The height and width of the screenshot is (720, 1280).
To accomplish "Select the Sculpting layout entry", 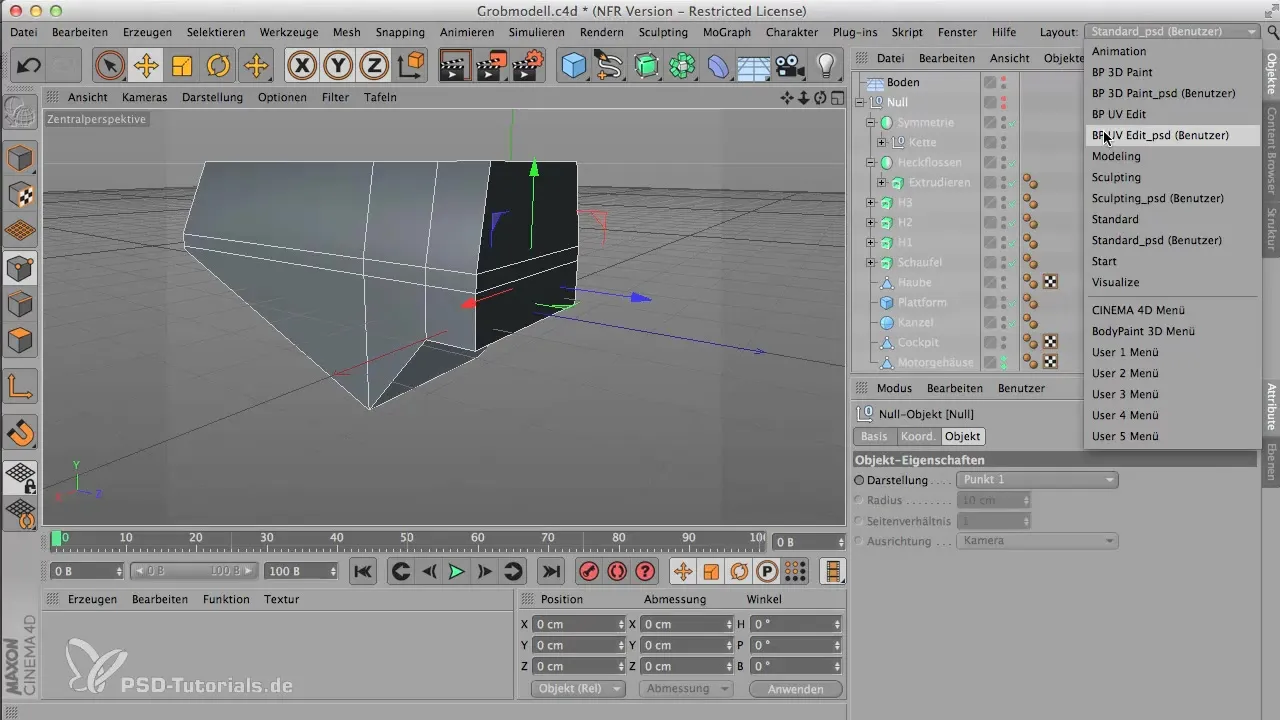I will click(1172, 177).
